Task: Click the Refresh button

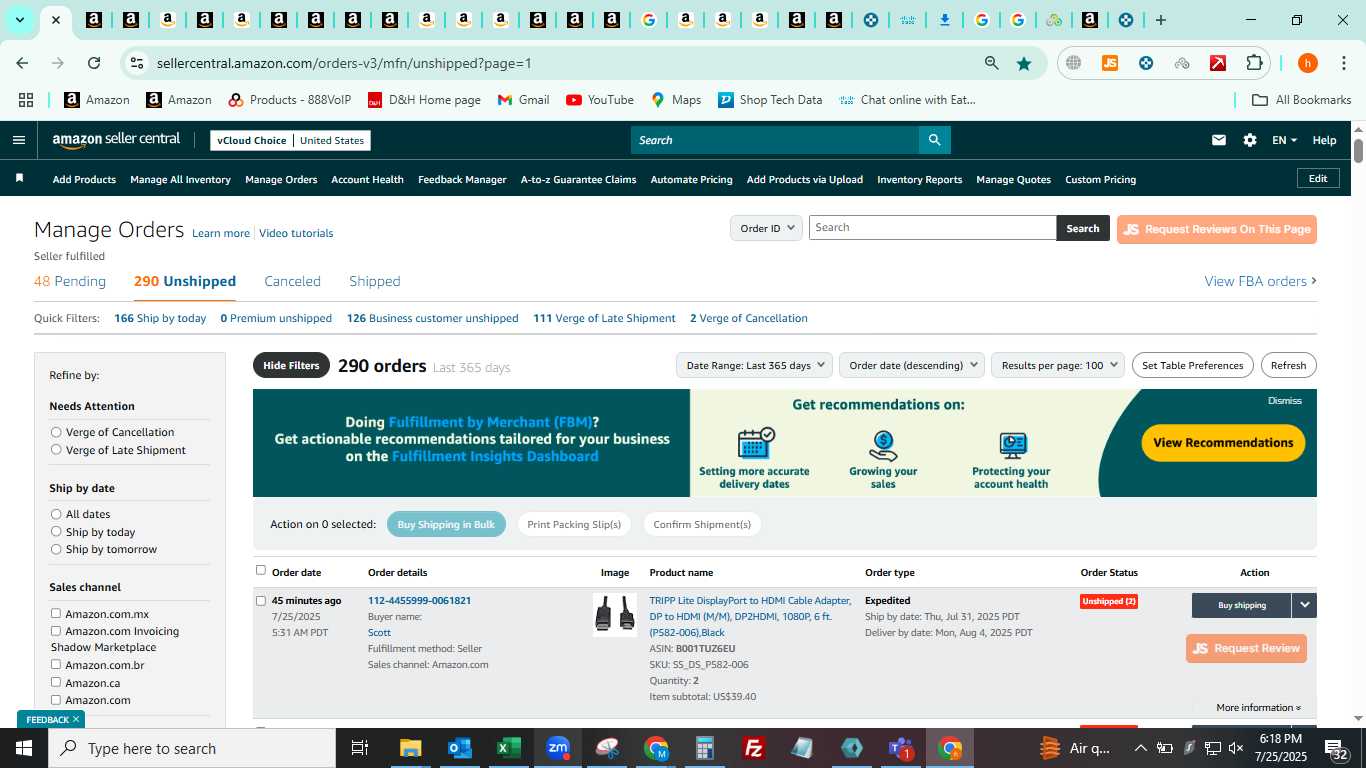Action: pos(1288,365)
